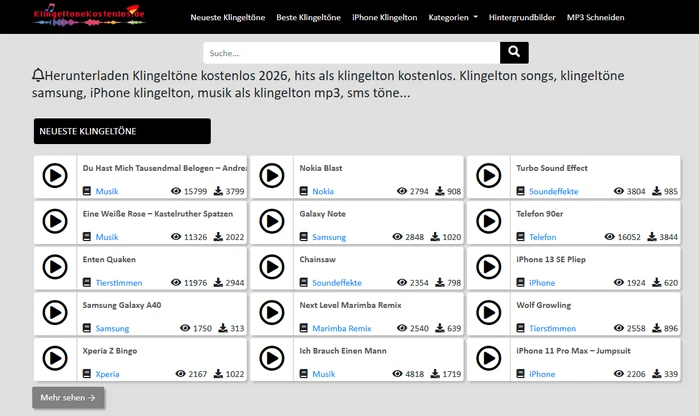
Task: Open the Enten Quaken ringtone title
Action: click(109, 259)
